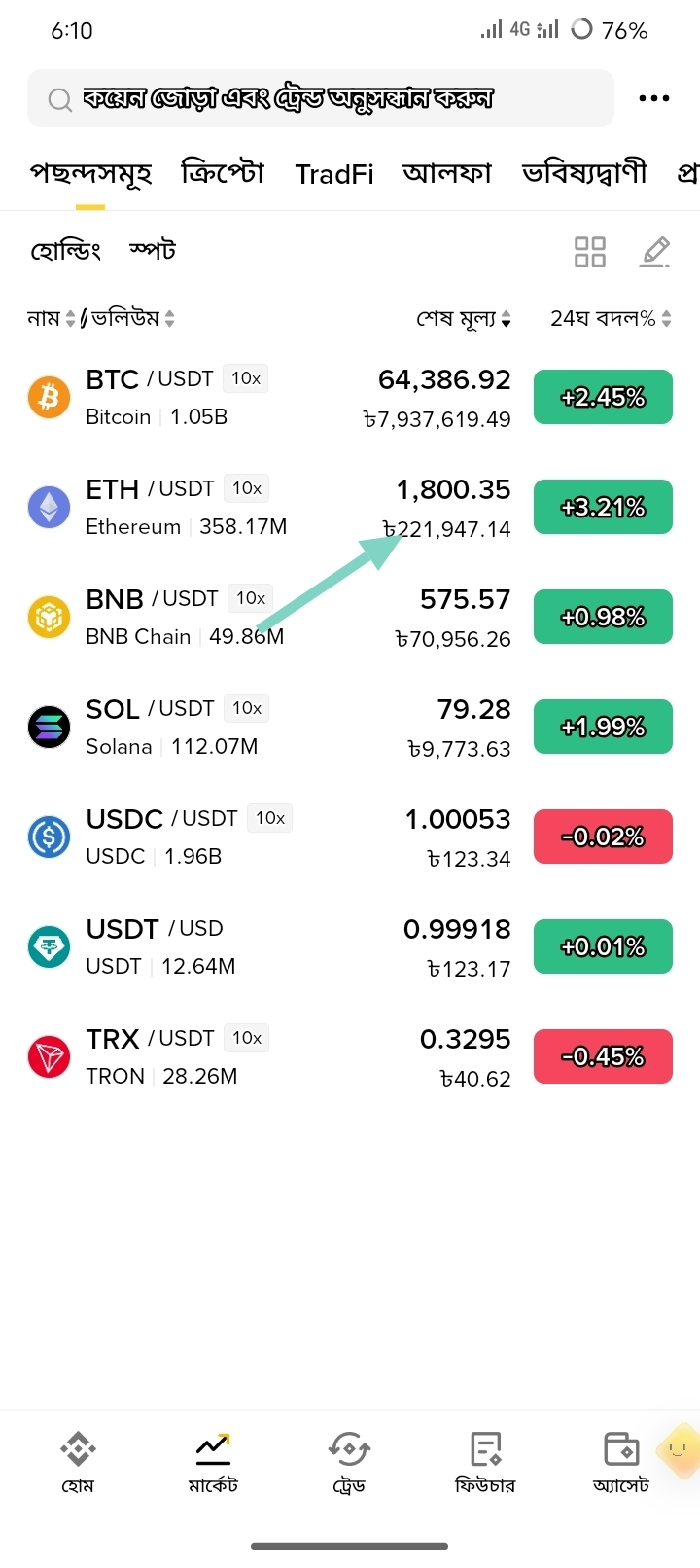
Task: Switch to the TradFi tab
Action: (x=334, y=174)
